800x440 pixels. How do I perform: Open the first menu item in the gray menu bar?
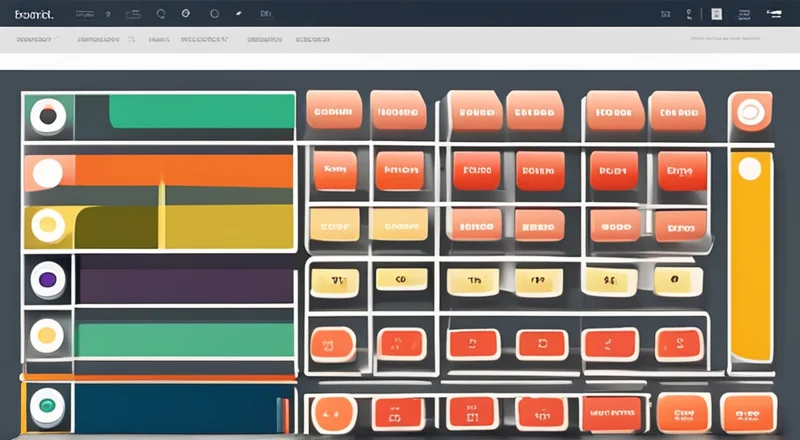(x=35, y=40)
